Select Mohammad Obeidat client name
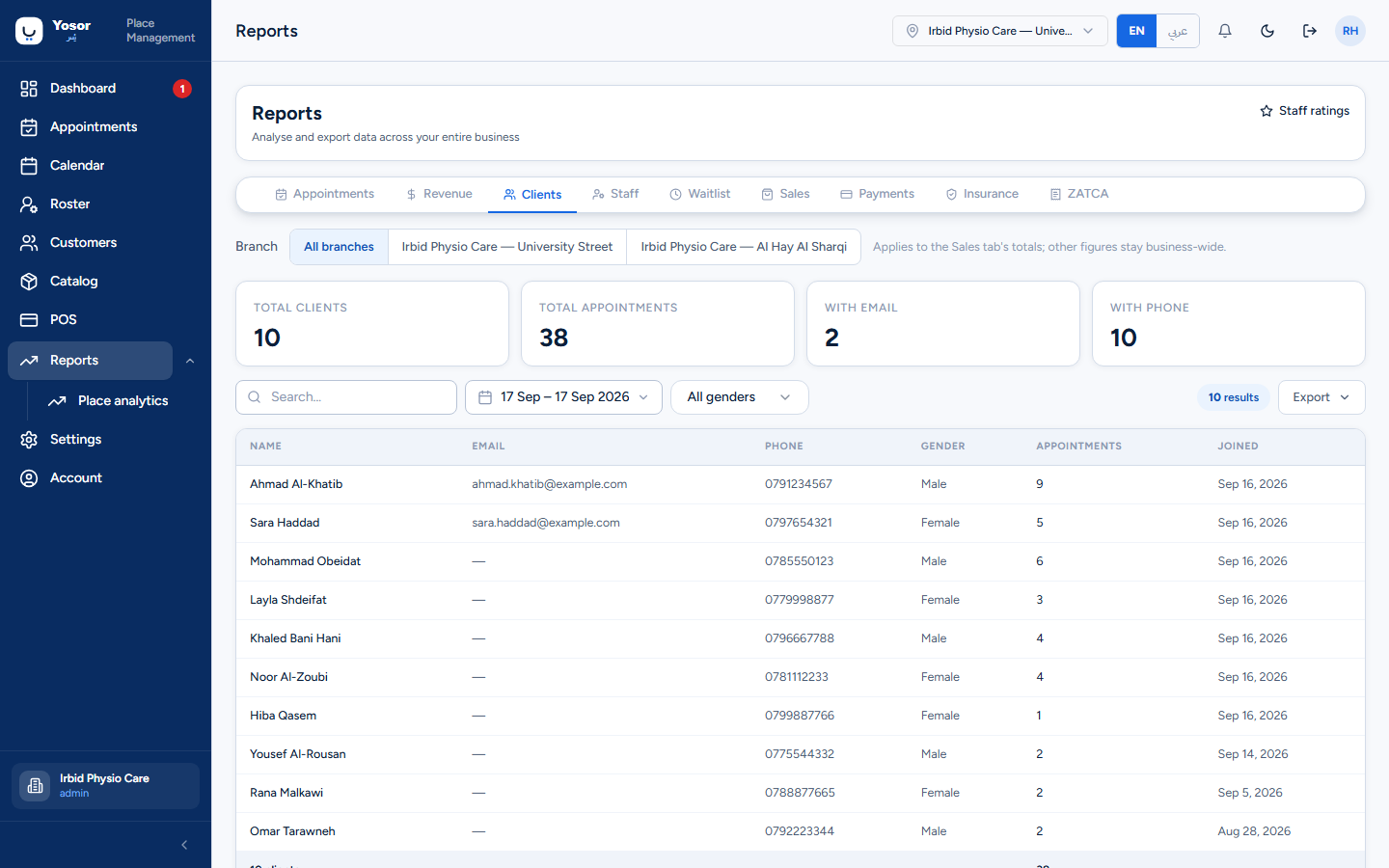This screenshot has width=1389, height=868. coord(305,561)
